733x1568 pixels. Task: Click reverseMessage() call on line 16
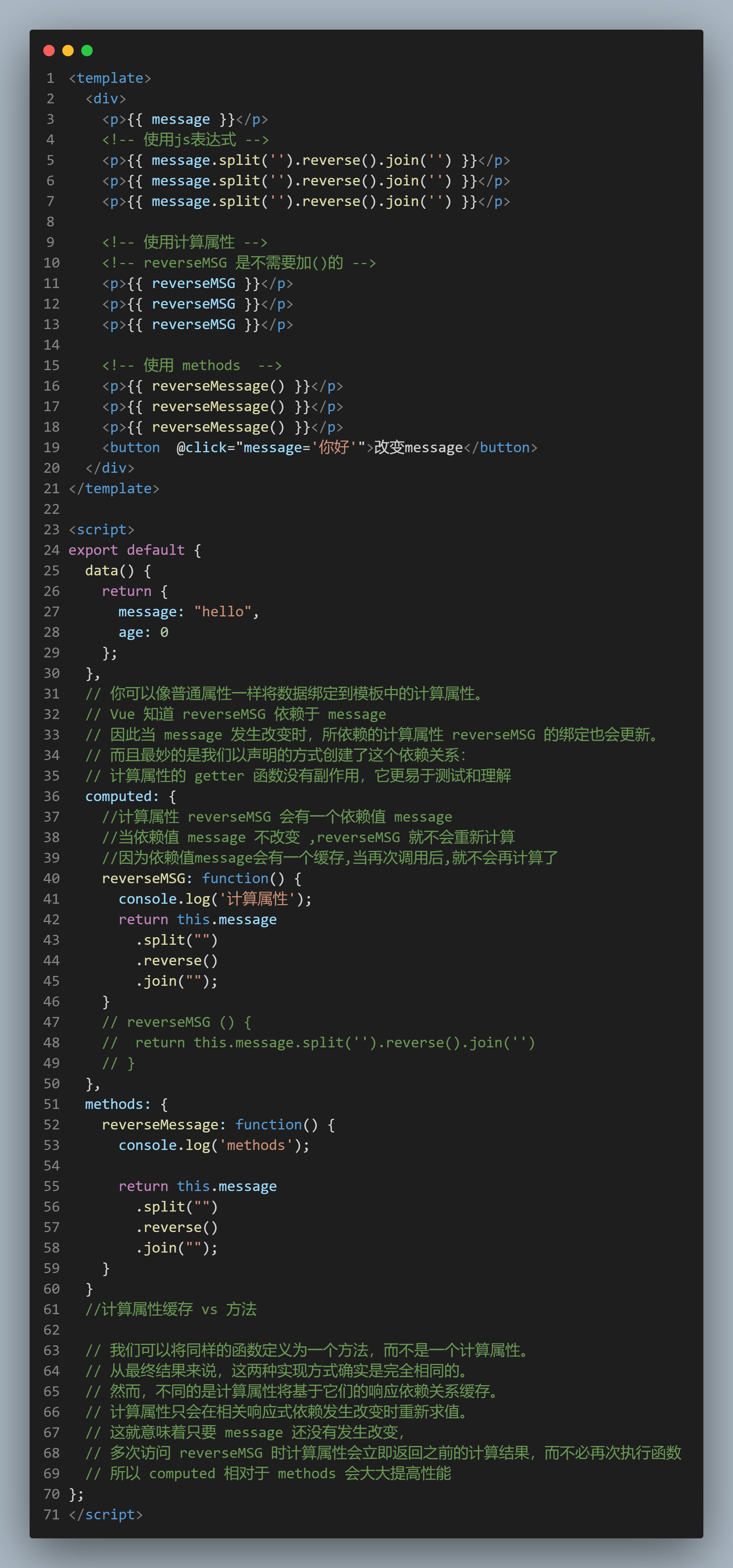tap(218, 386)
